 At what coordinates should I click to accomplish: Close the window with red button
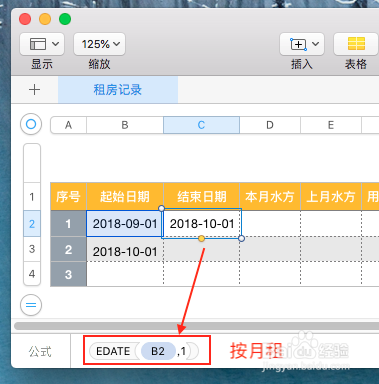pos(25,19)
